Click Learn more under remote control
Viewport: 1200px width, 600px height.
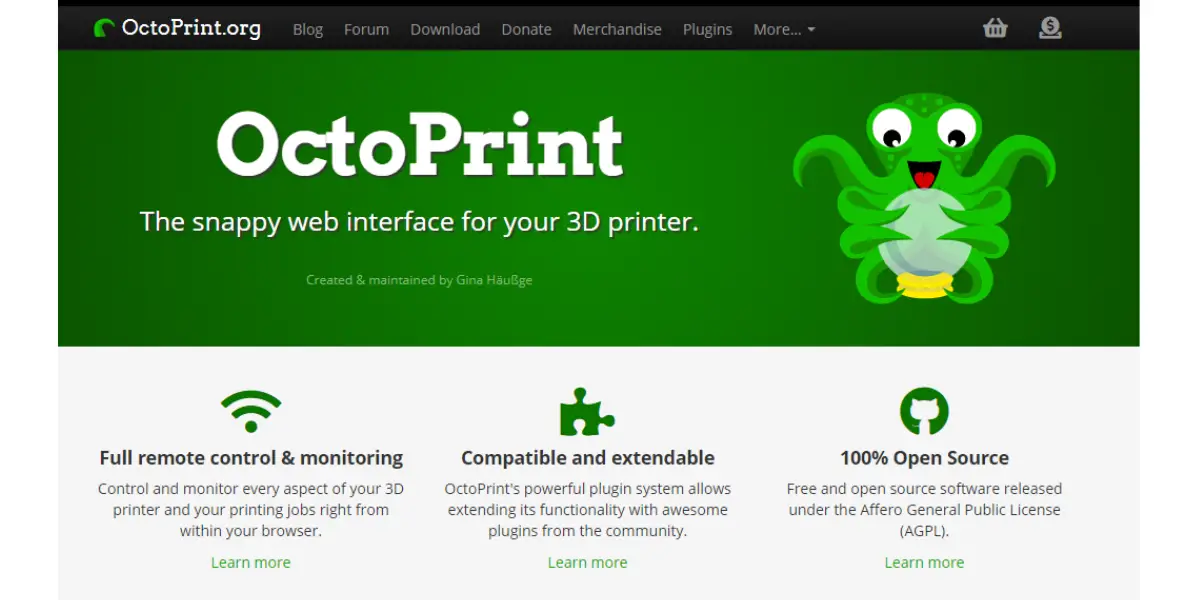point(251,562)
